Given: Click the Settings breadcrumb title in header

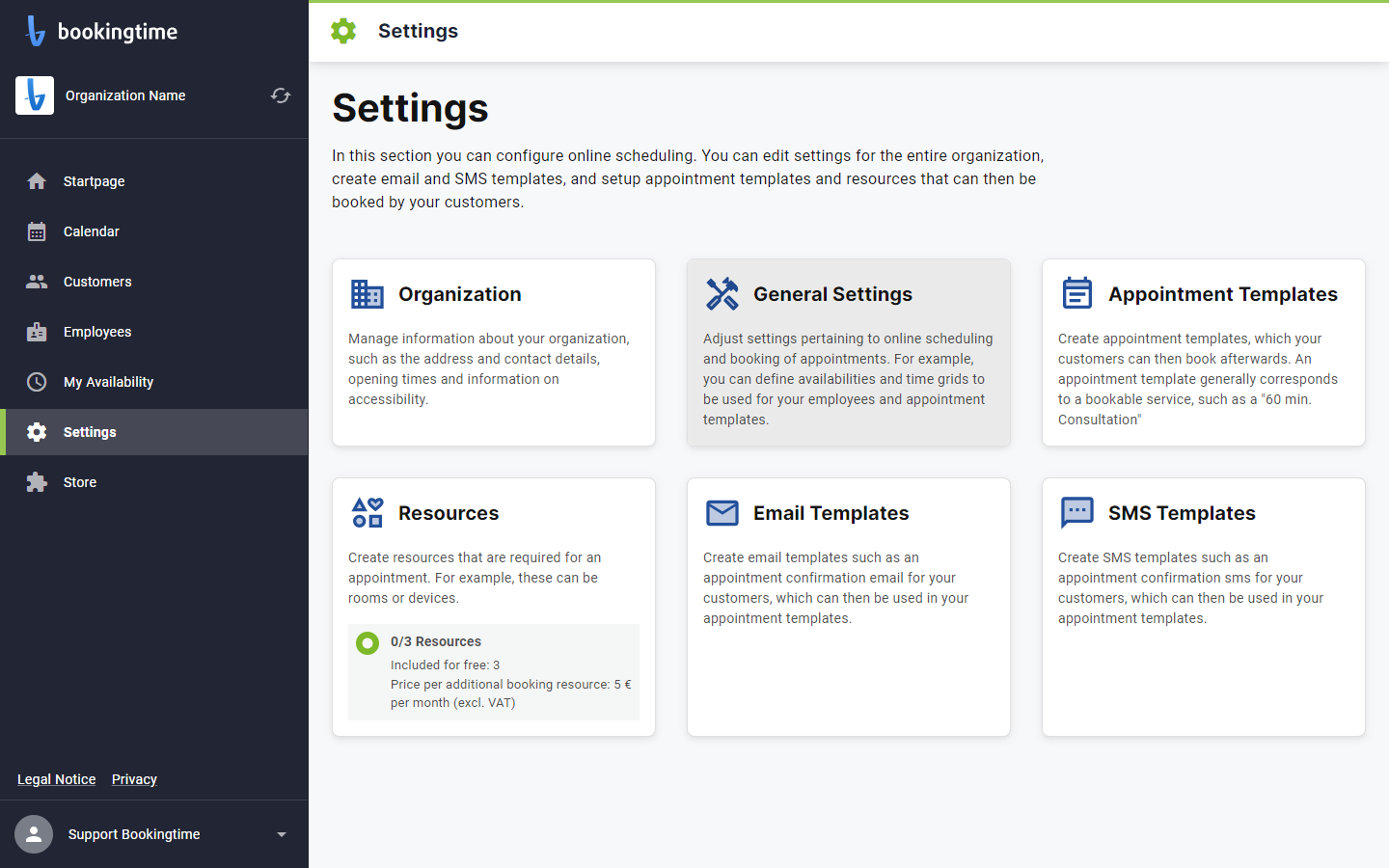Looking at the screenshot, I should tap(418, 31).
